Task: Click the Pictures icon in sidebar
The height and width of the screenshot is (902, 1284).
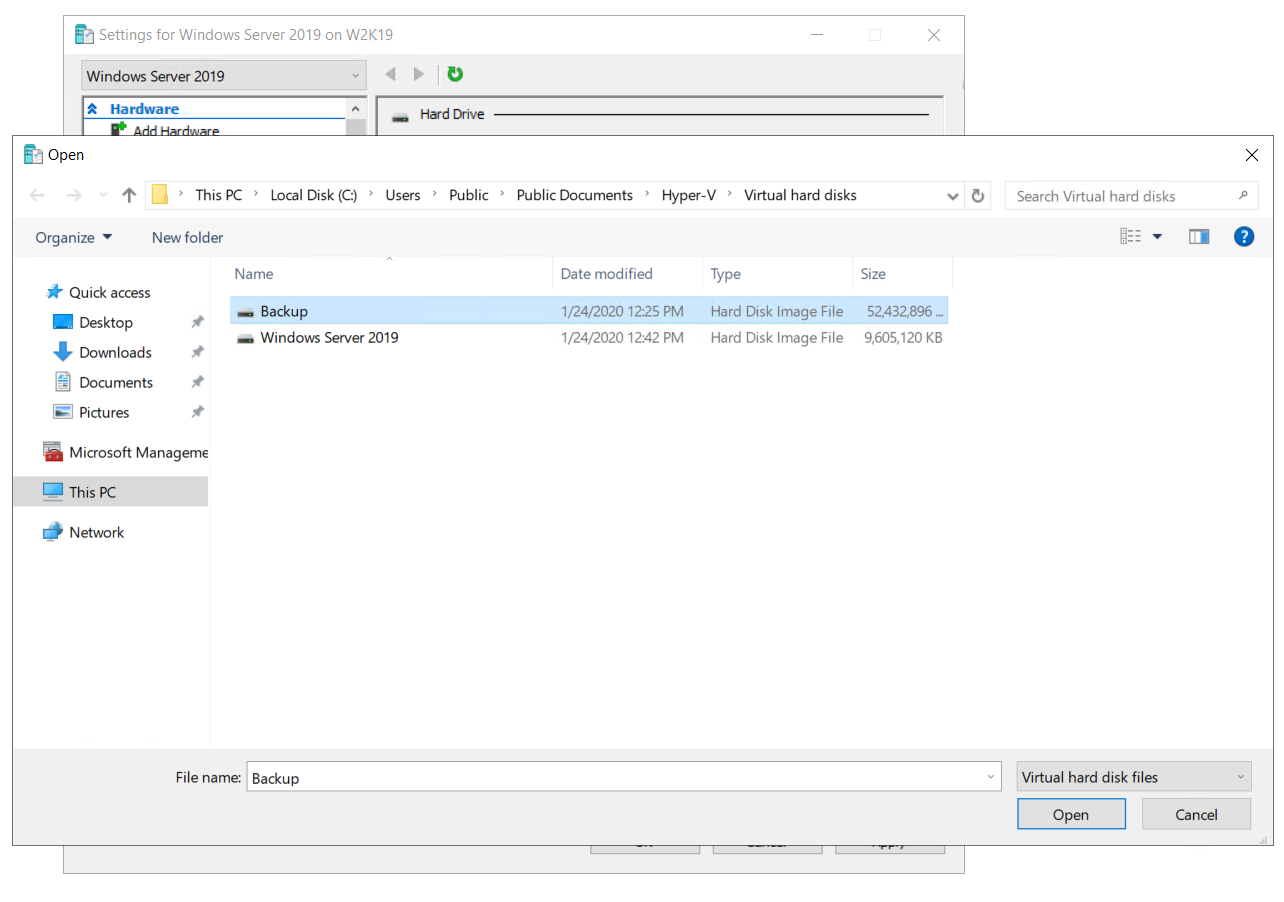Action: pos(63,412)
